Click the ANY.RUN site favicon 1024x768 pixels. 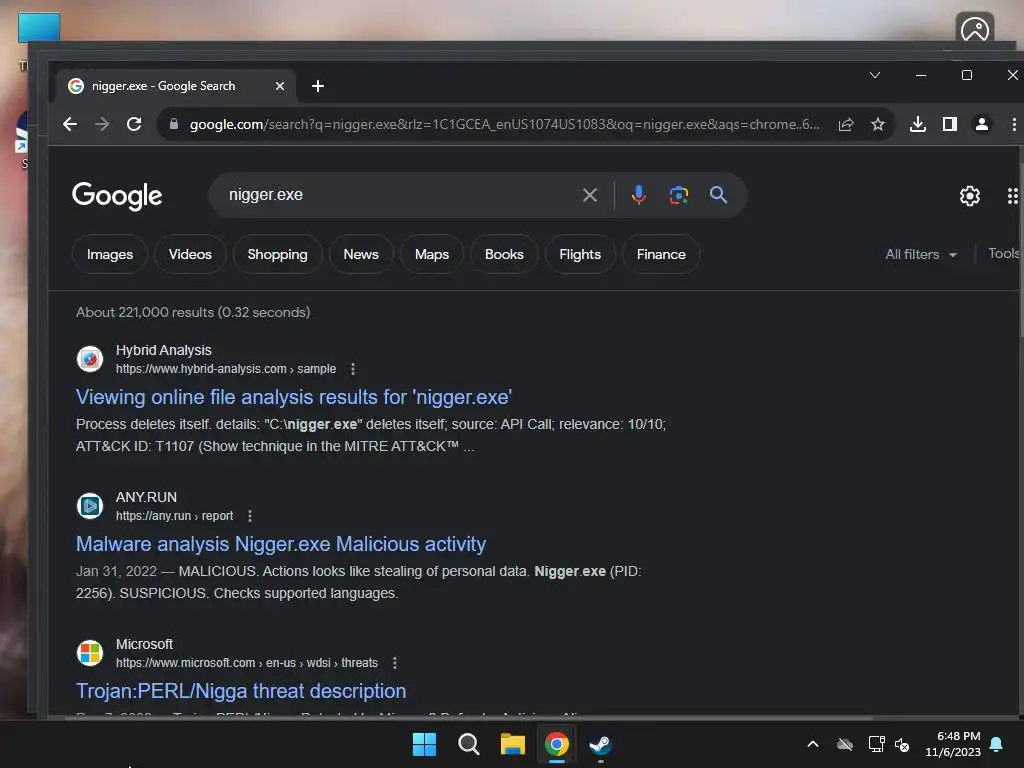[x=90, y=506]
